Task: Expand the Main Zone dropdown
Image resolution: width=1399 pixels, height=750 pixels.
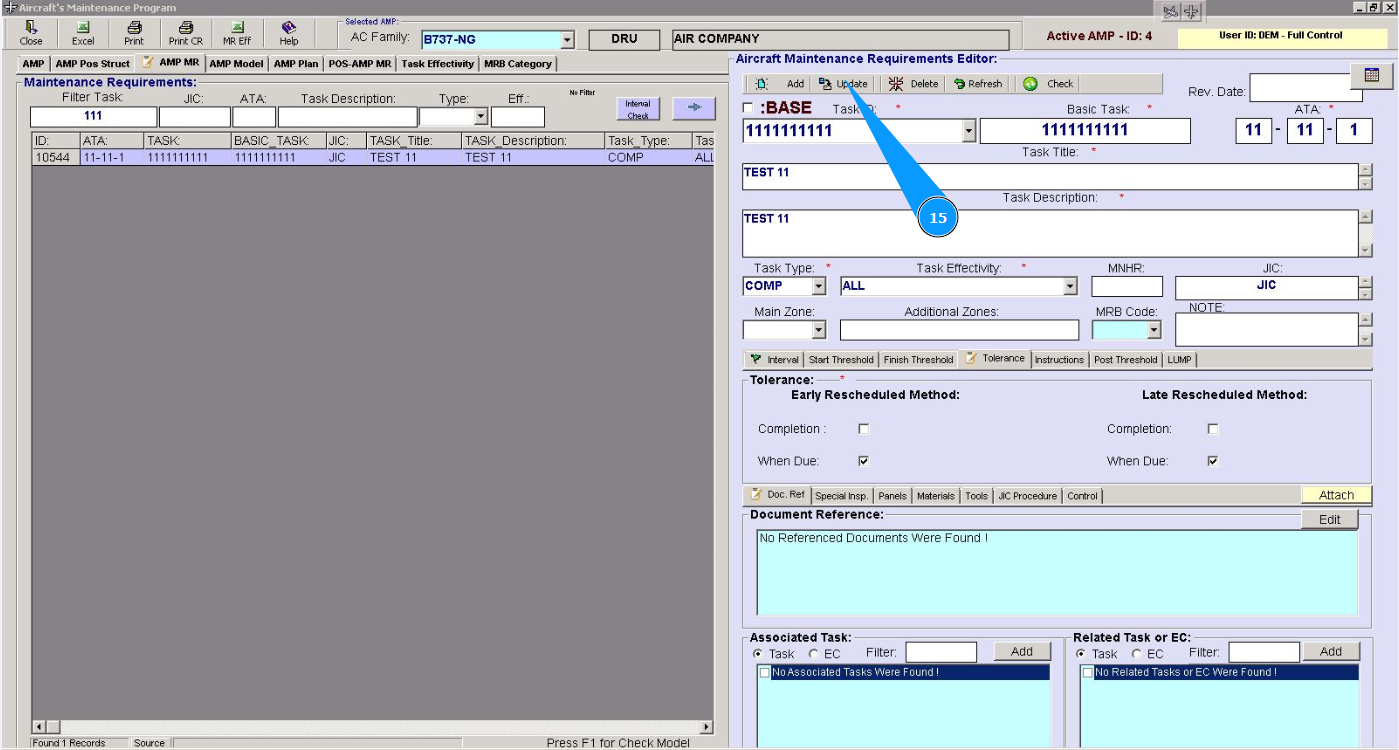Action: click(819, 330)
